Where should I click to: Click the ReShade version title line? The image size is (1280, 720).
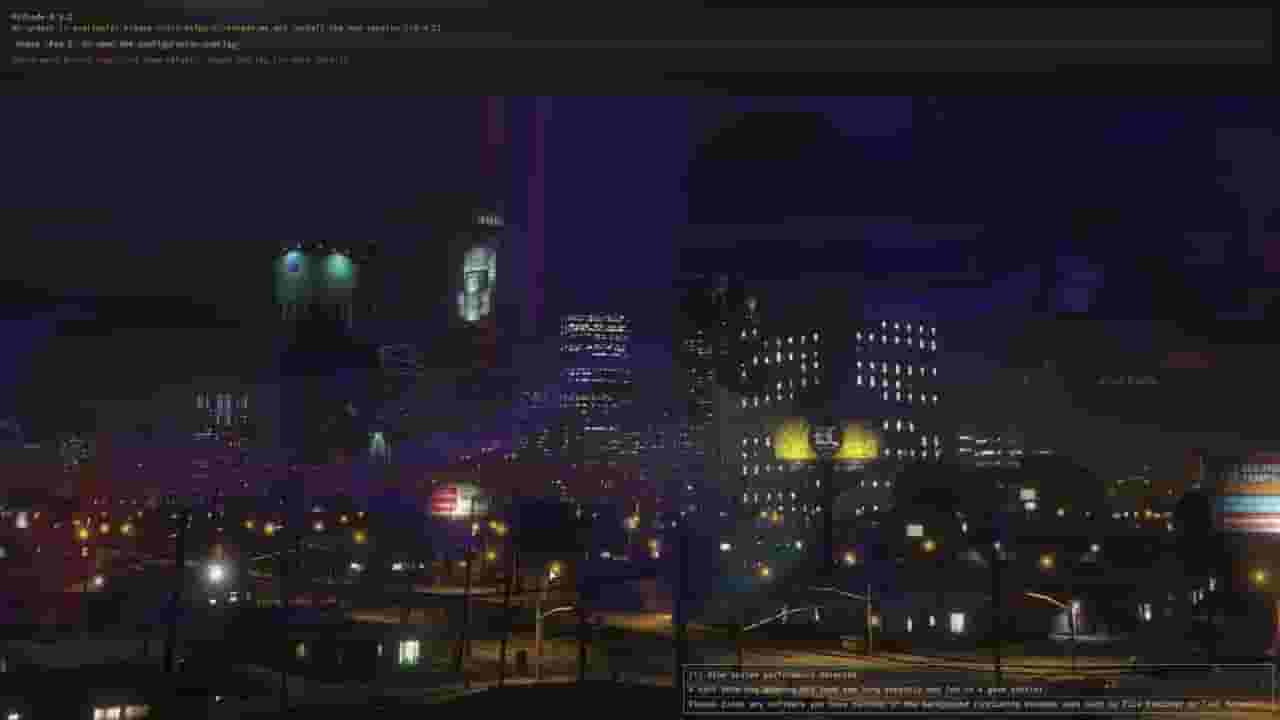(42, 17)
